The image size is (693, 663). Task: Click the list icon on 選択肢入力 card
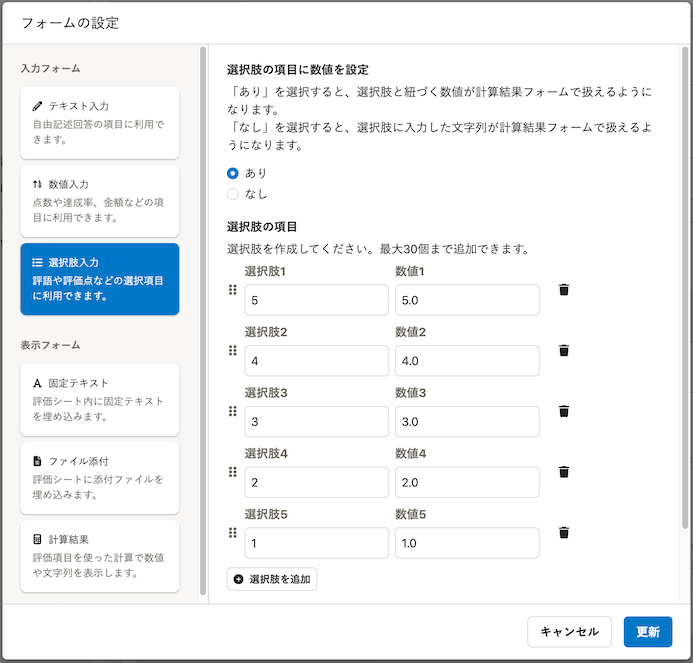click(37, 263)
